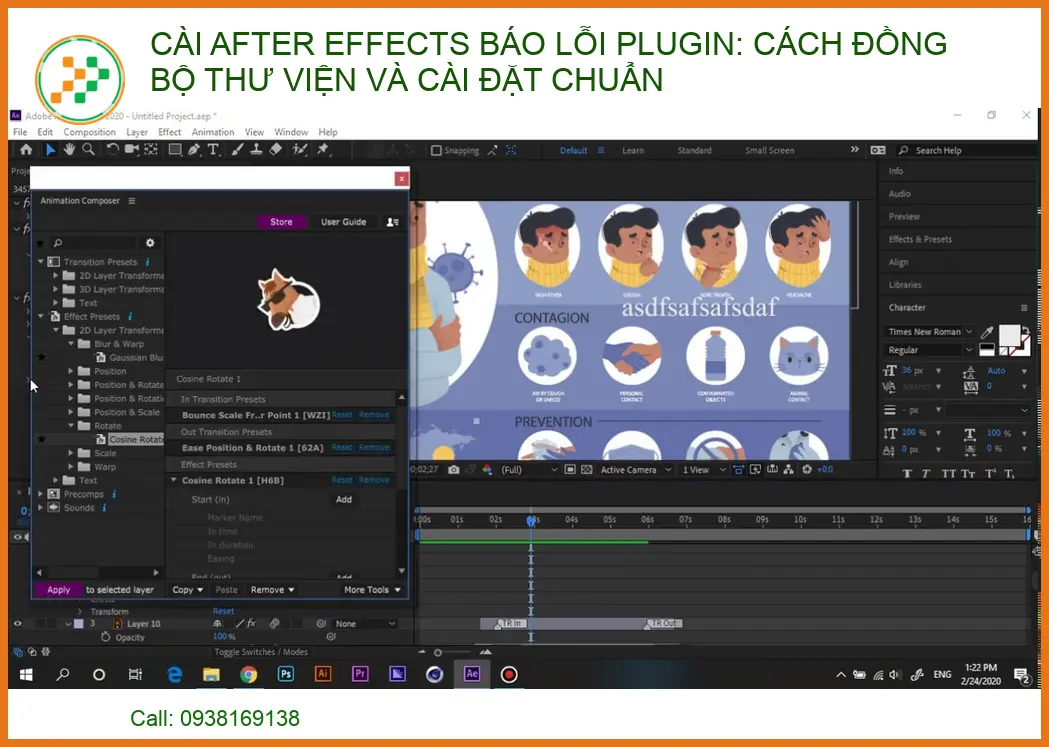This screenshot has height=747, width=1049.
Task: Select the Type text tool
Action: (213, 150)
